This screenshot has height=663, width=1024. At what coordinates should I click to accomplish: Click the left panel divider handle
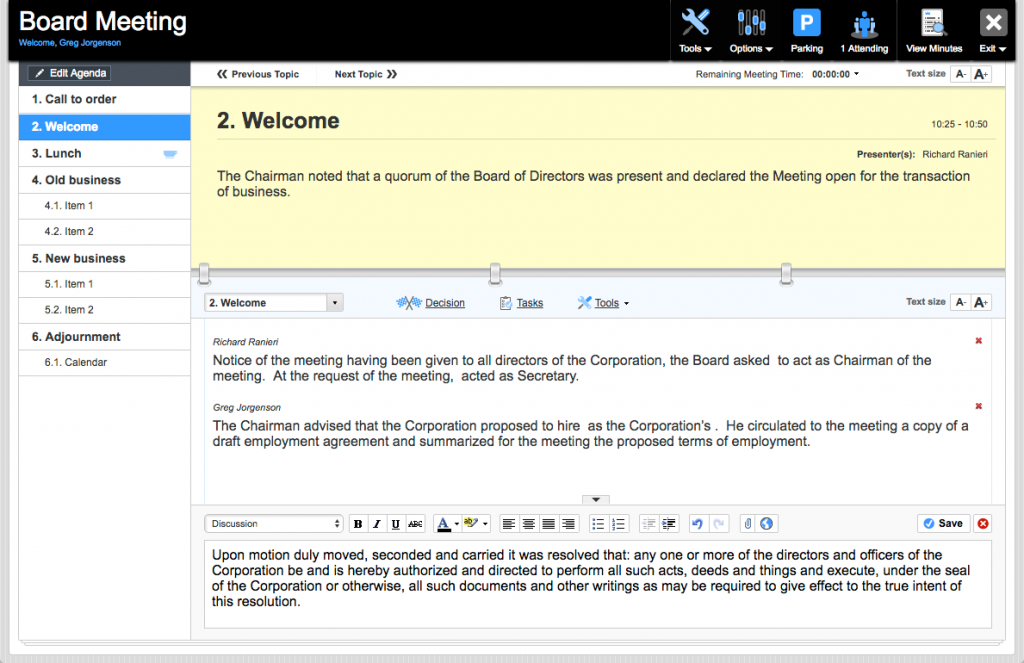click(x=204, y=274)
